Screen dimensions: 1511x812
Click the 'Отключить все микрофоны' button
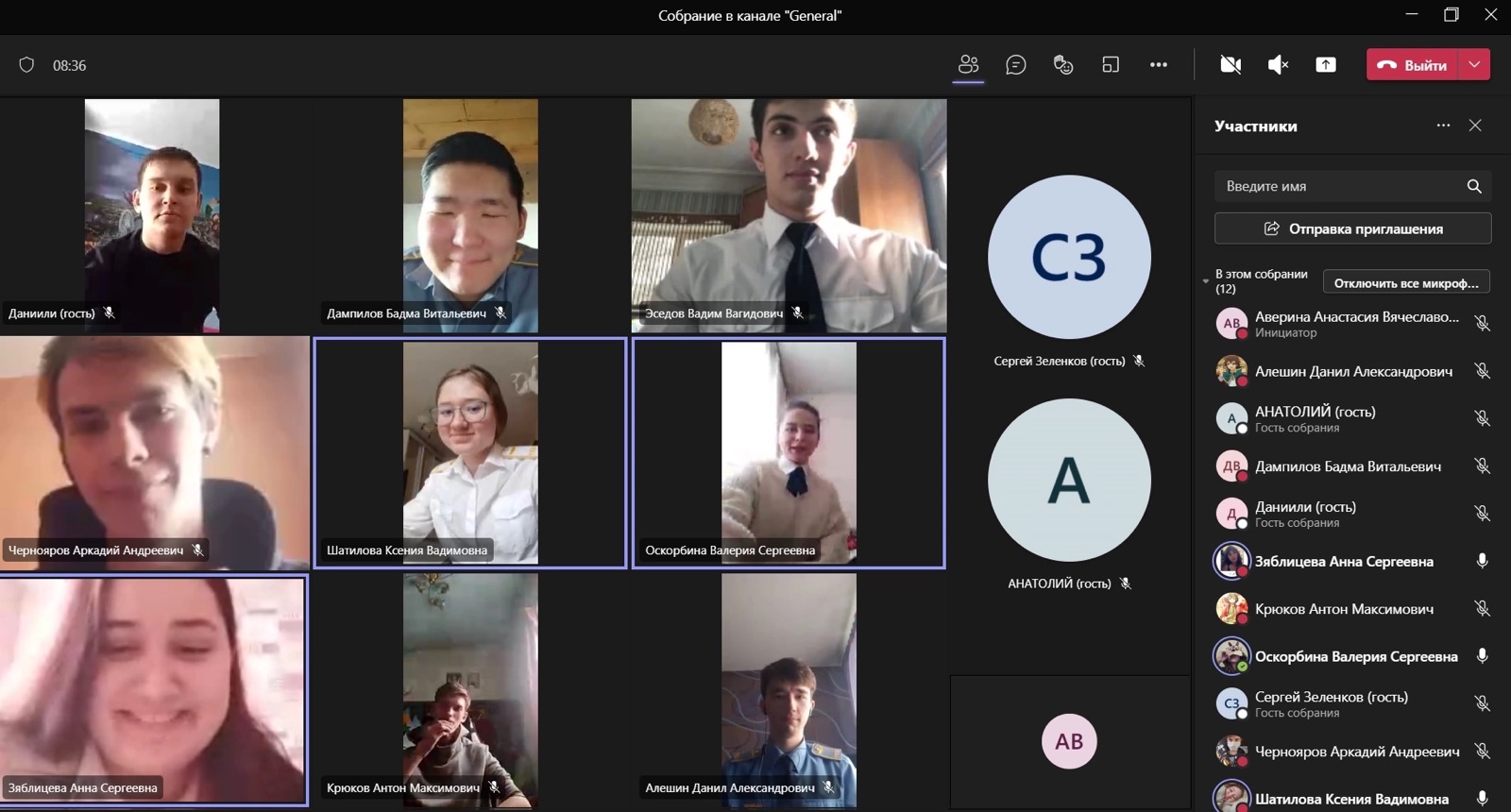[x=1406, y=282]
